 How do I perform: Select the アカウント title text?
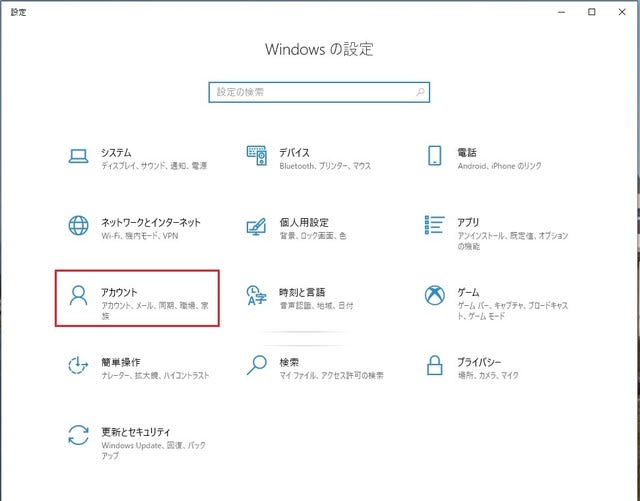(119, 292)
